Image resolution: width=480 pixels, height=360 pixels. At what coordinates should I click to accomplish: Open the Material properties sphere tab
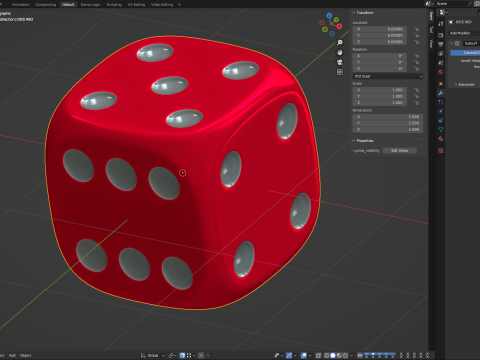click(x=441, y=139)
